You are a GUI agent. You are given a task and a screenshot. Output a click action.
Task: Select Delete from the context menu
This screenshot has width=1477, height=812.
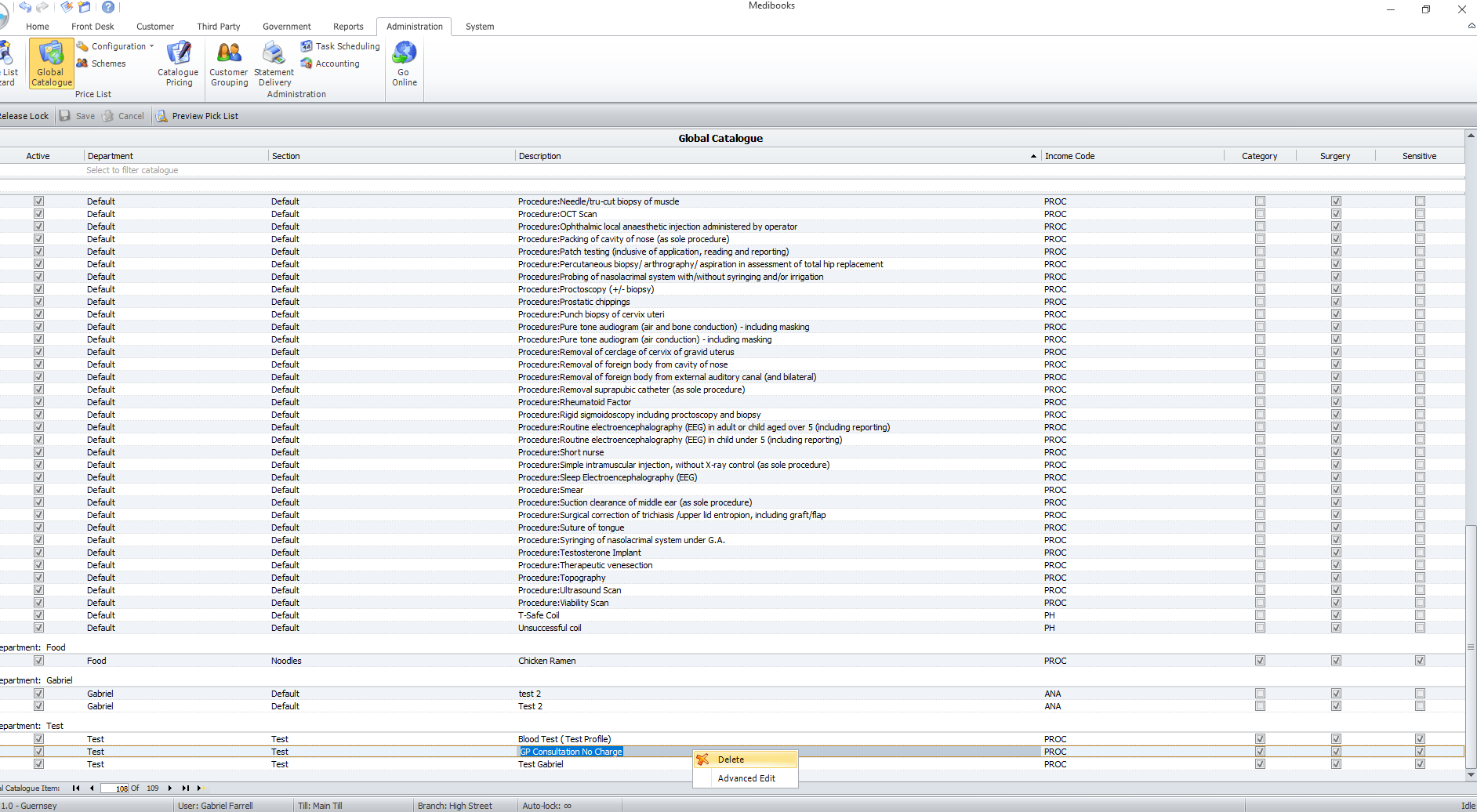[731, 759]
